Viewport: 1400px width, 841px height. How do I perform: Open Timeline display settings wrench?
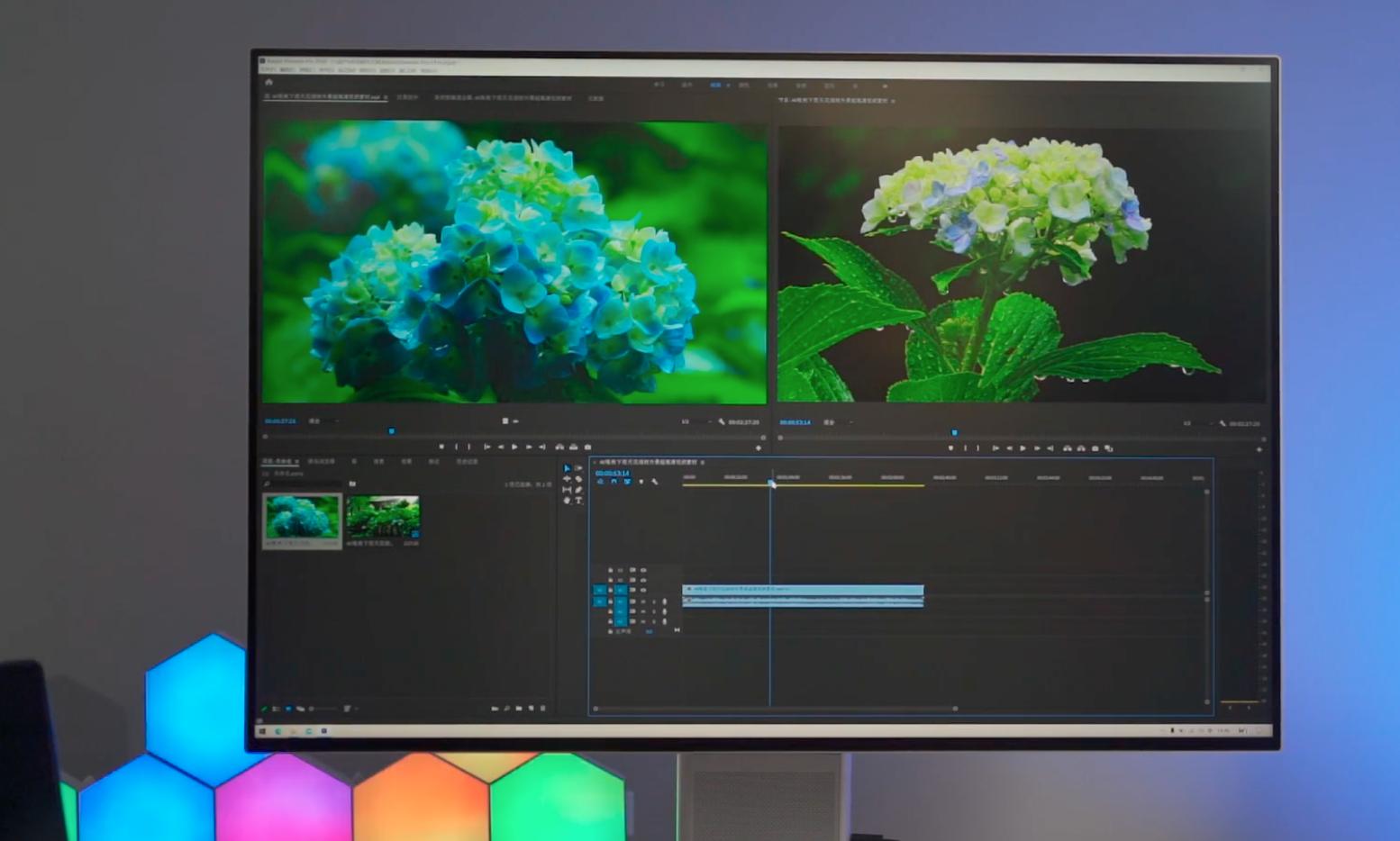coord(655,482)
